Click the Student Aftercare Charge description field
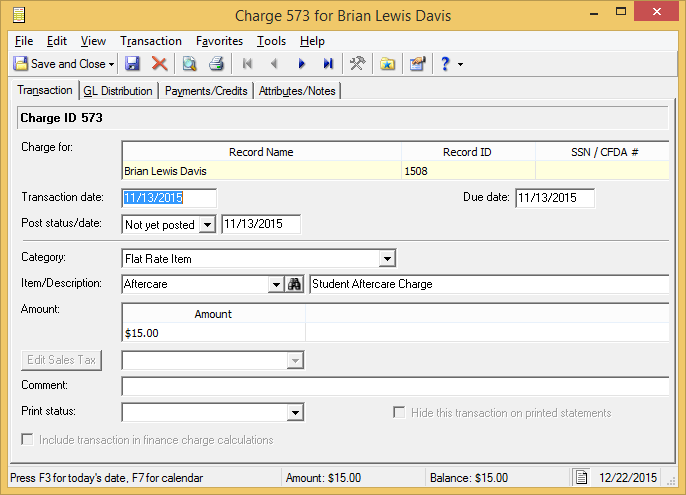686x495 pixels. click(x=489, y=284)
